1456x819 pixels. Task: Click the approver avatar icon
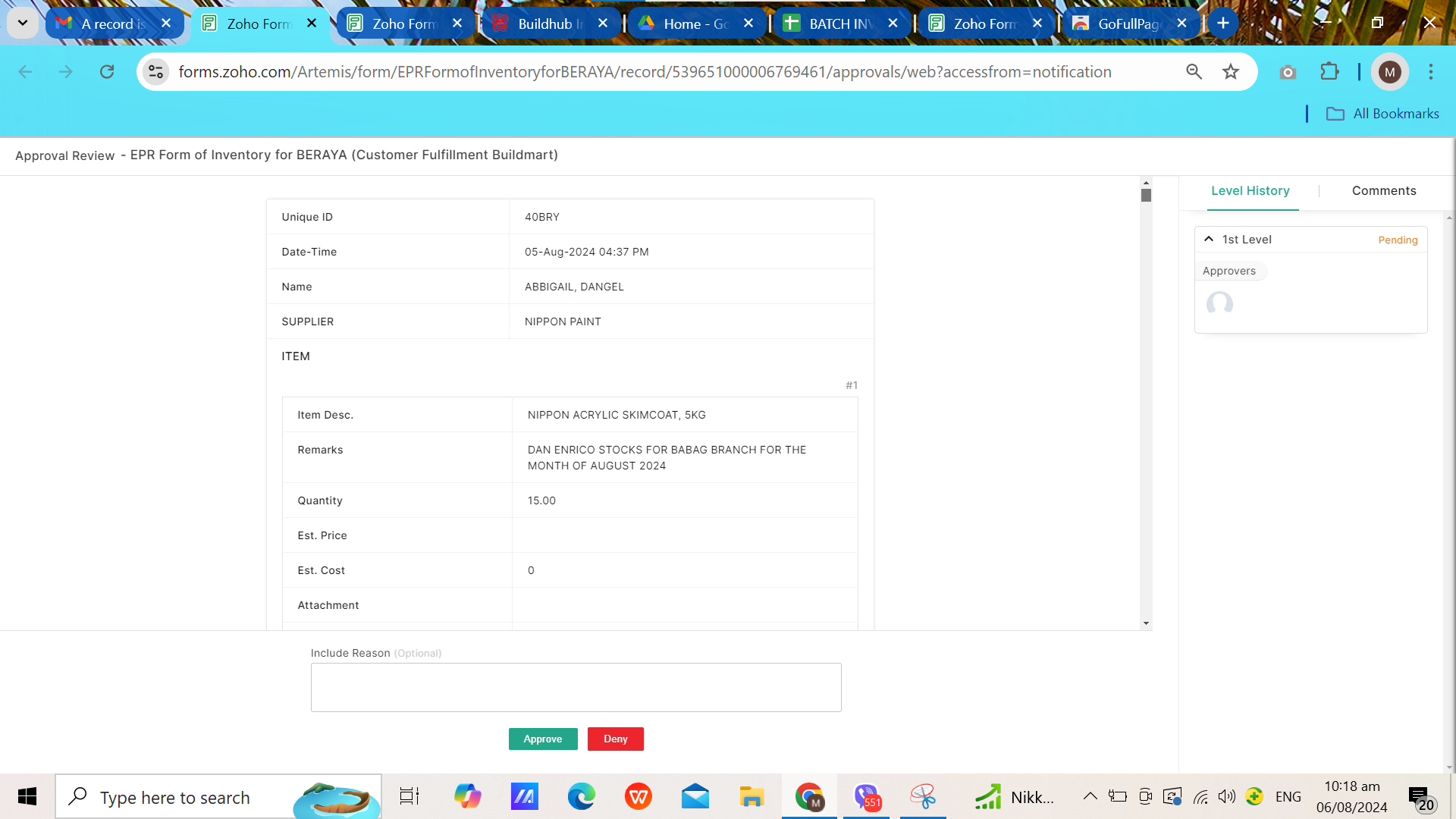(1219, 304)
